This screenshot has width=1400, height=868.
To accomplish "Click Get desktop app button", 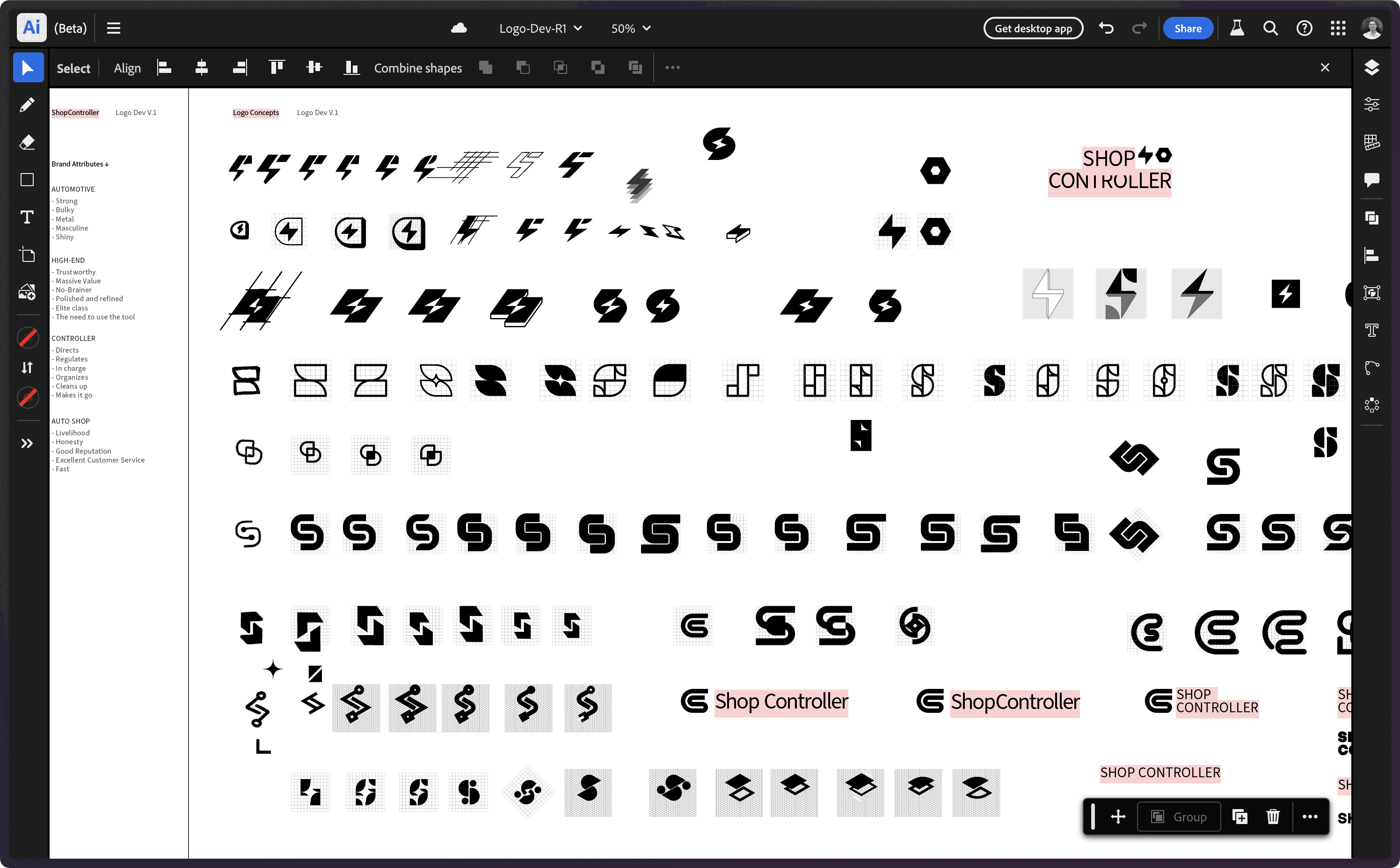I will 1033,28.
